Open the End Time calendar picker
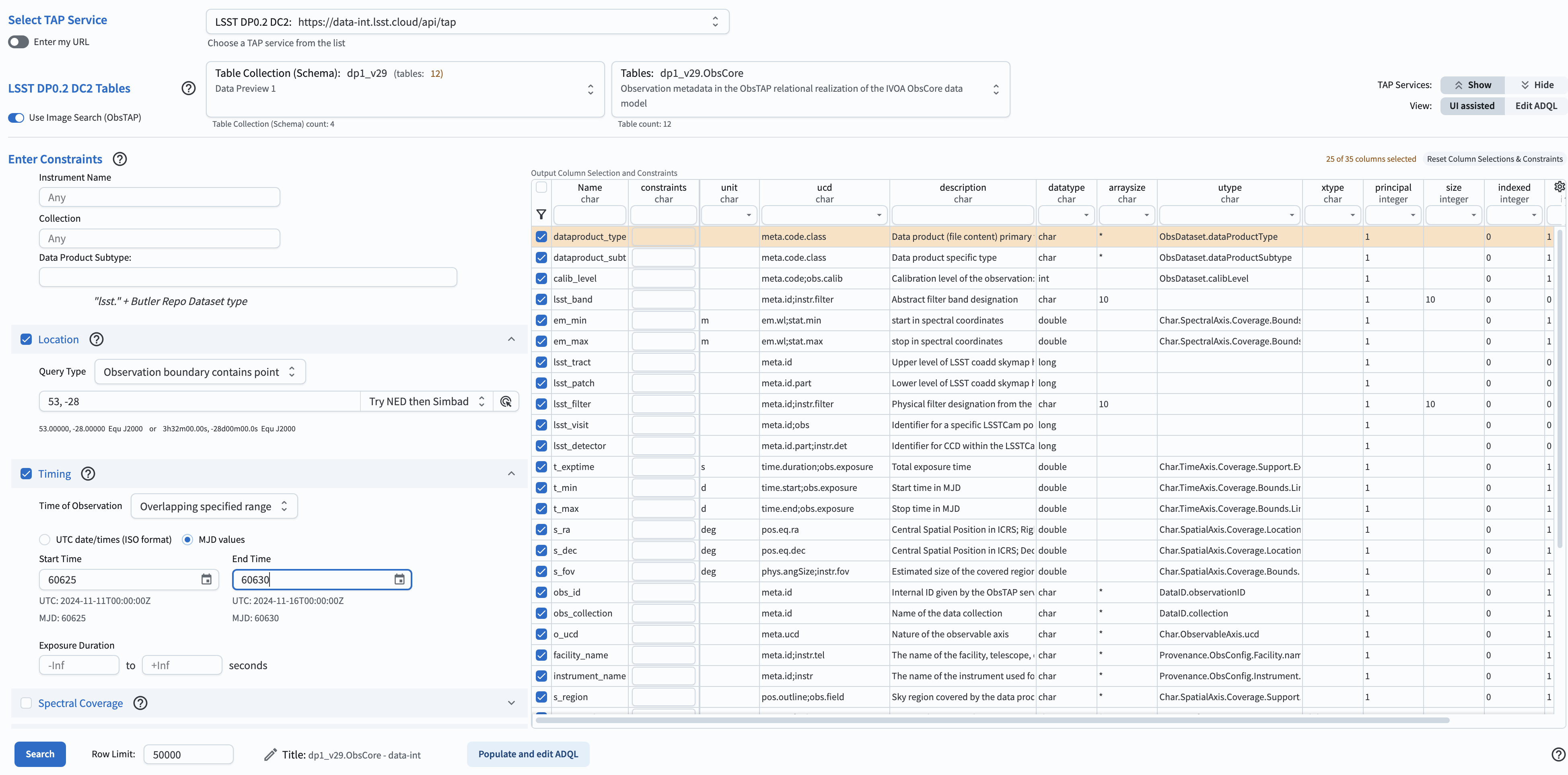1568x775 pixels. [399, 579]
